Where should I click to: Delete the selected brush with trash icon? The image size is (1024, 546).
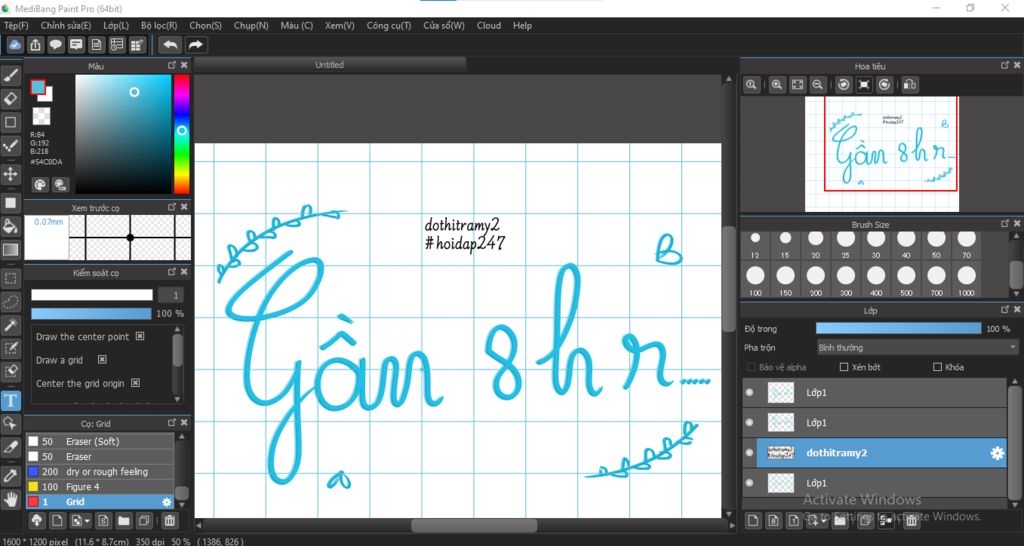click(x=169, y=521)
